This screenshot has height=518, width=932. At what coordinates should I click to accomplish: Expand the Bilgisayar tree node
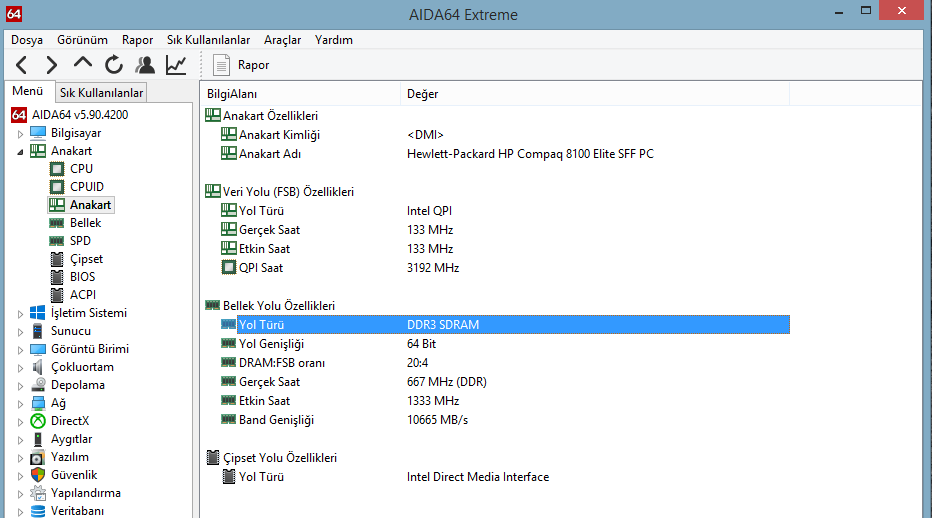21,133
